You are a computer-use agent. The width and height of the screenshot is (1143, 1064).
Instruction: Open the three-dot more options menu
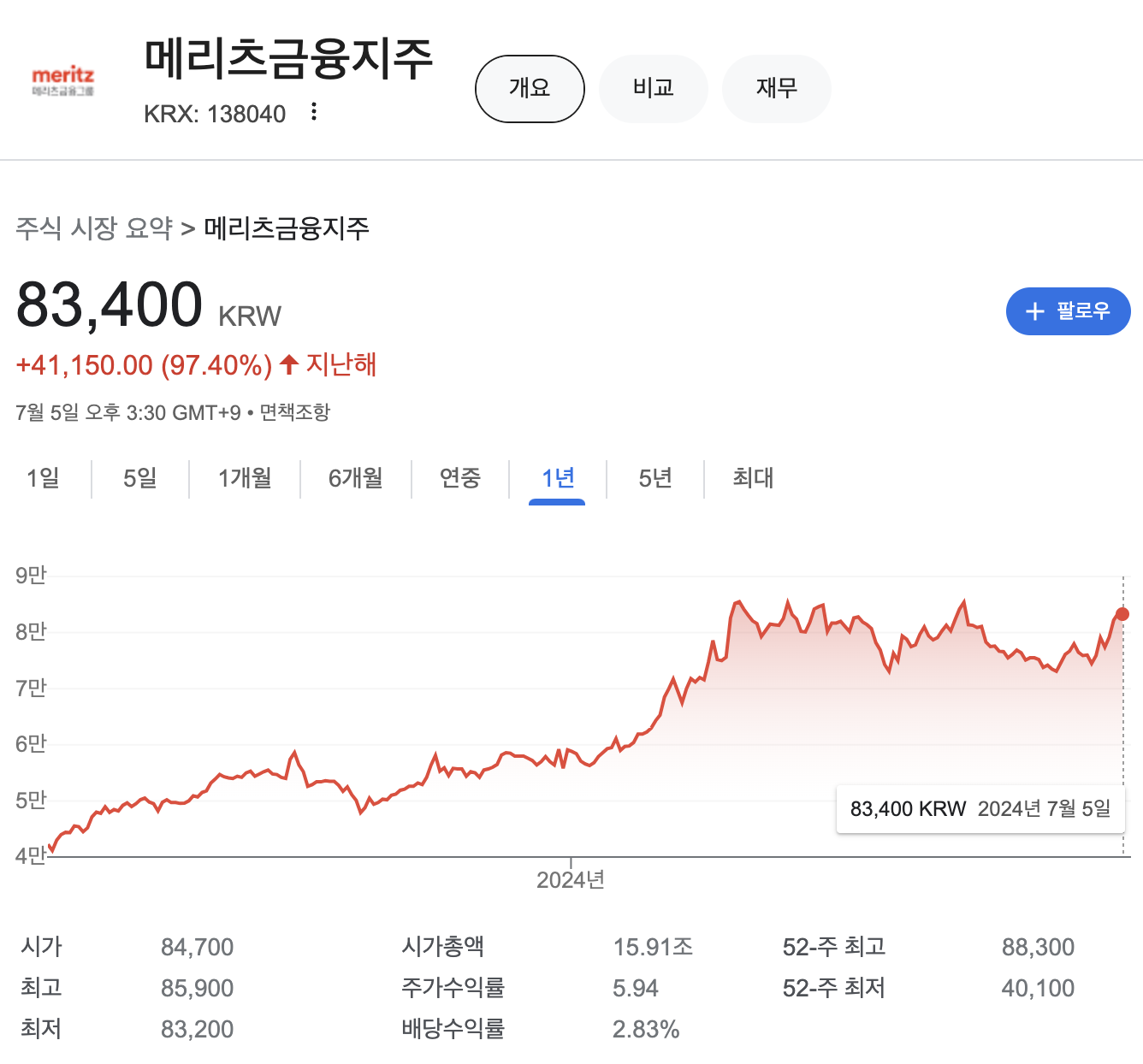tap(314, 112)
